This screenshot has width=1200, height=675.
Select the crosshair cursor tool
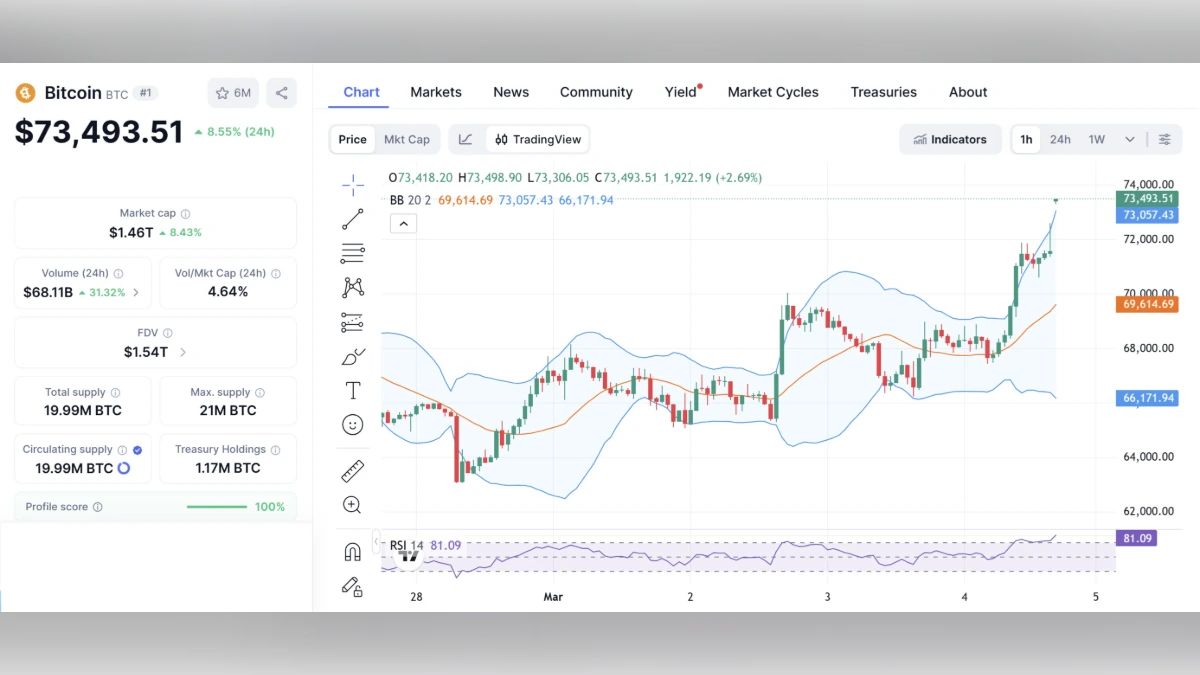(x=352, y=184)
